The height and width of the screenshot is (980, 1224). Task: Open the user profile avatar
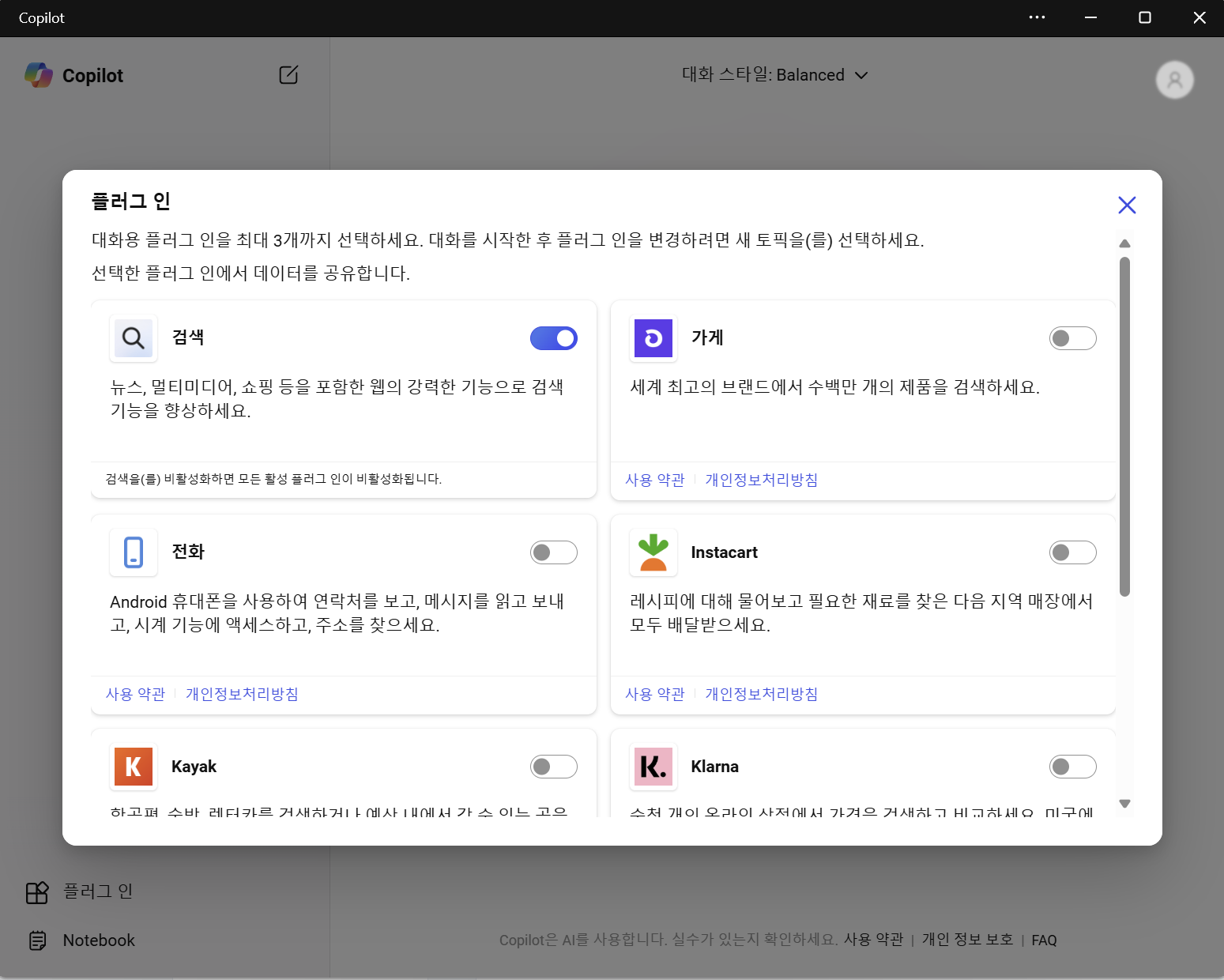pyautogui.click(x=1174, y=80)
